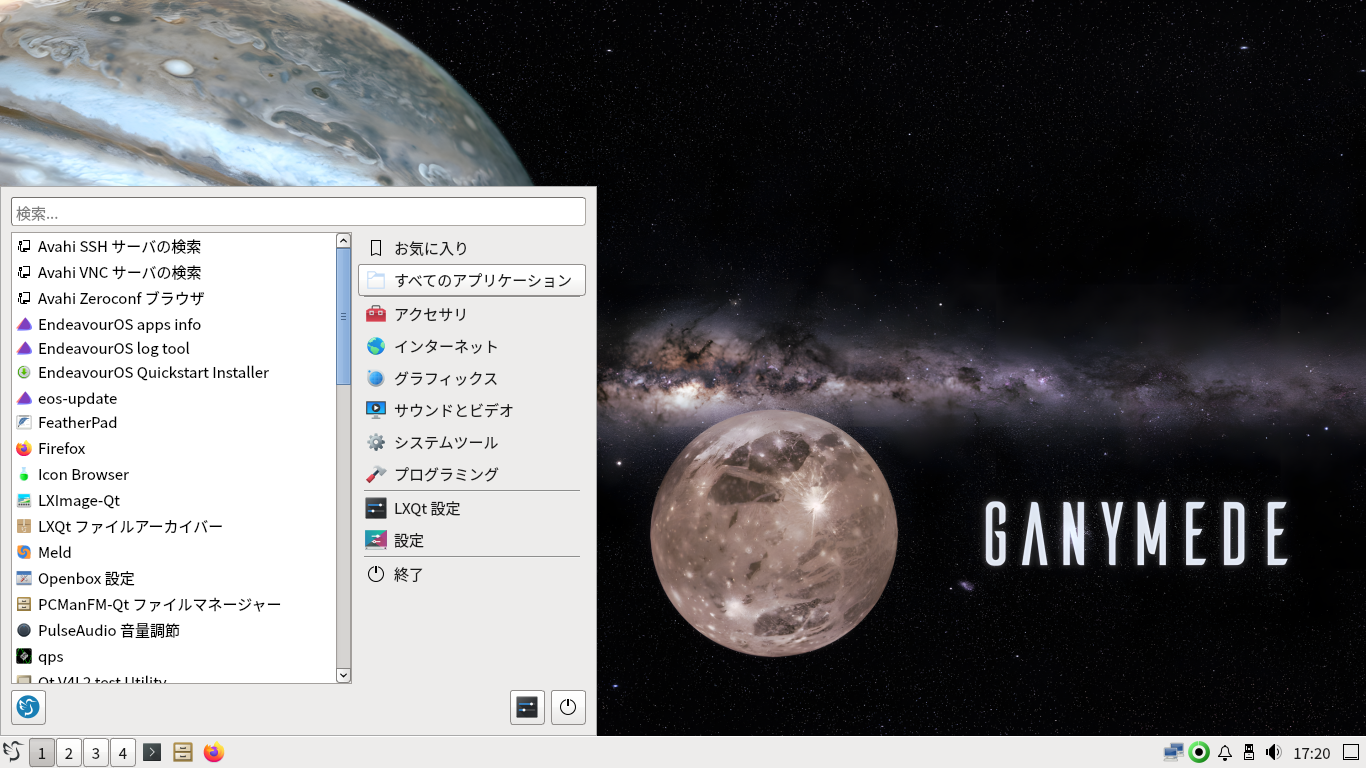
Task: Launch qps process manager
Action: pyautogui.click(x=175, y=657)
